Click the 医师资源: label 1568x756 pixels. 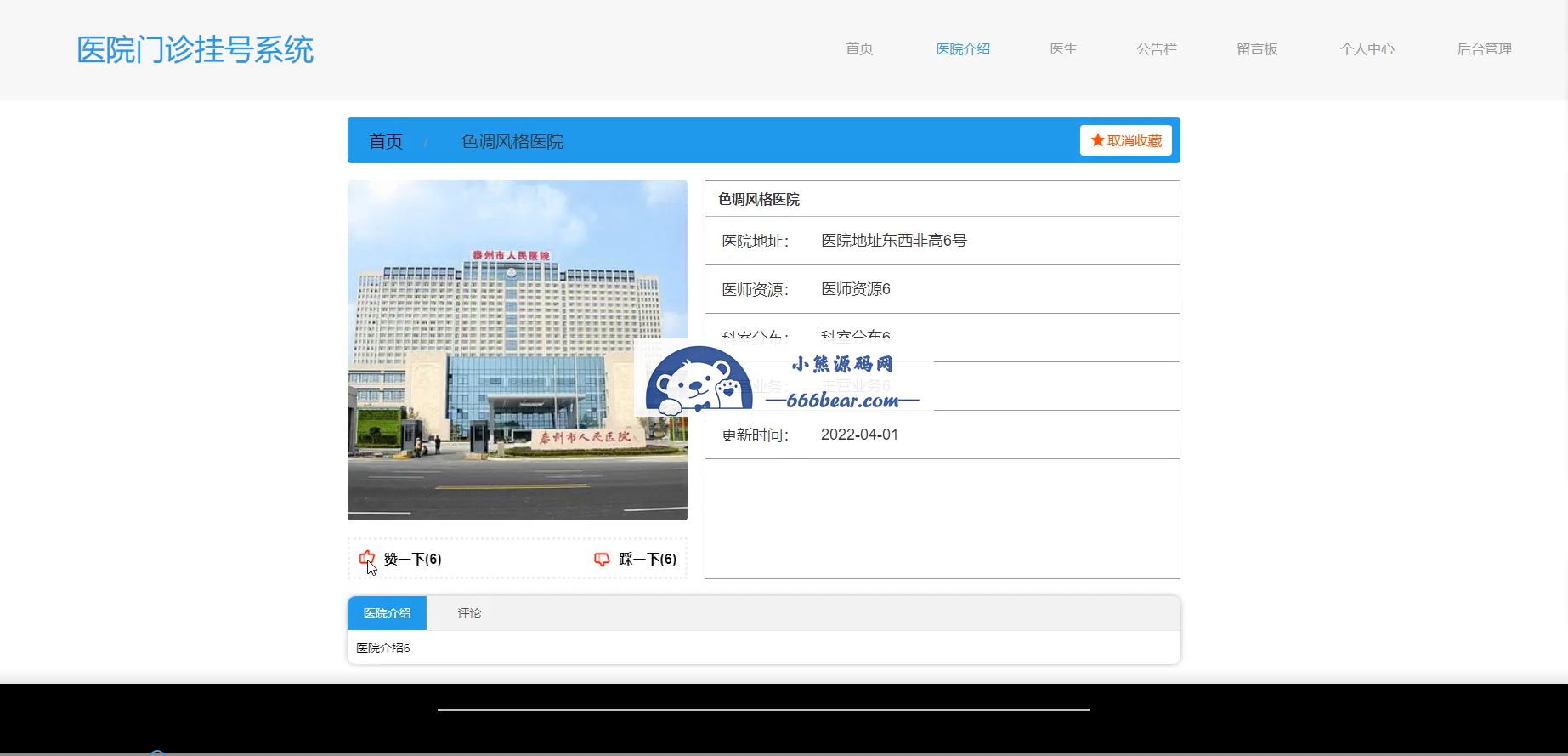click(x=756, y=290)
